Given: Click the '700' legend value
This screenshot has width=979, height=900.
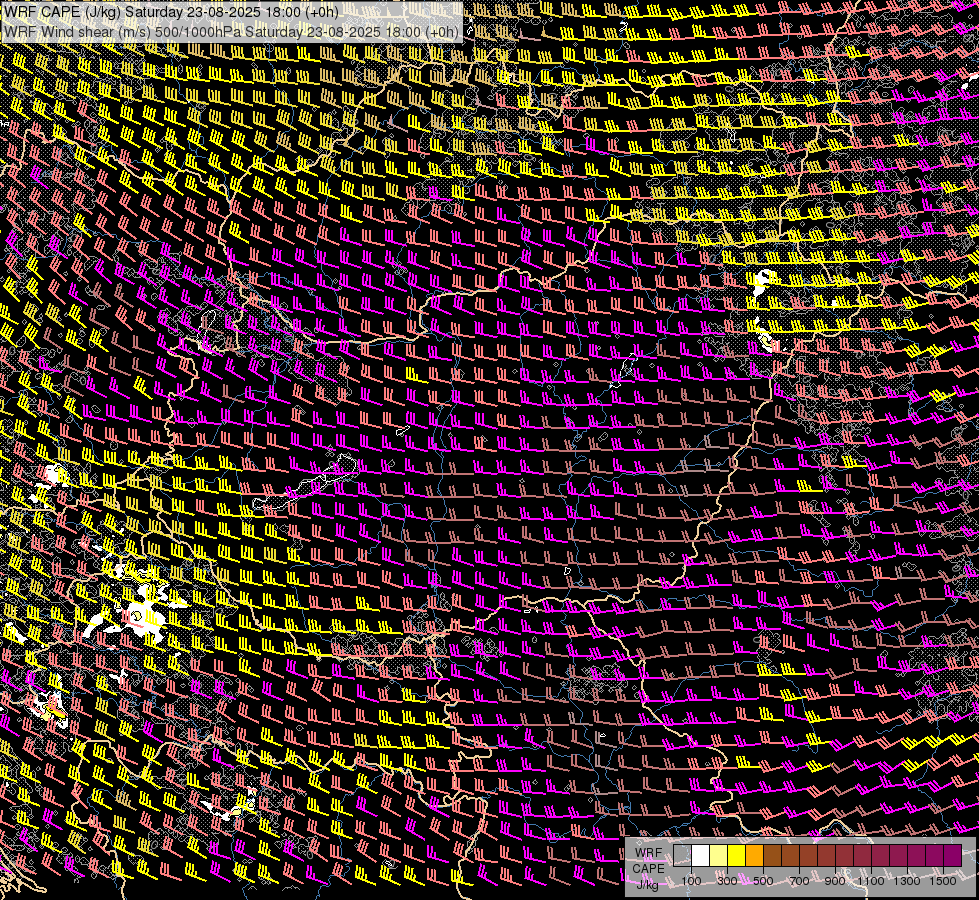Looking at the screenshot, I should click(x=799, y=881).
